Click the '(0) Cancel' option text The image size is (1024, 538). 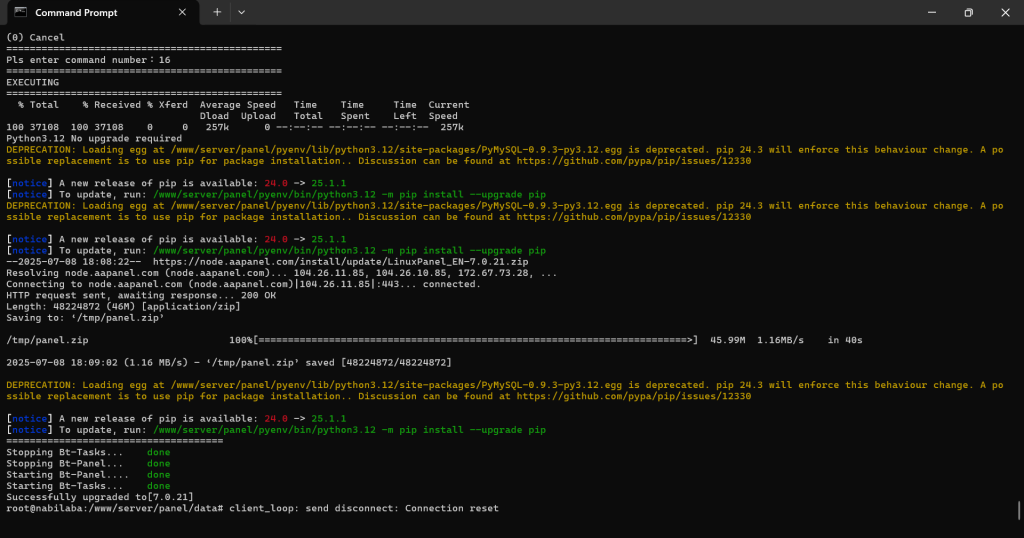click(x=35, y=38)
